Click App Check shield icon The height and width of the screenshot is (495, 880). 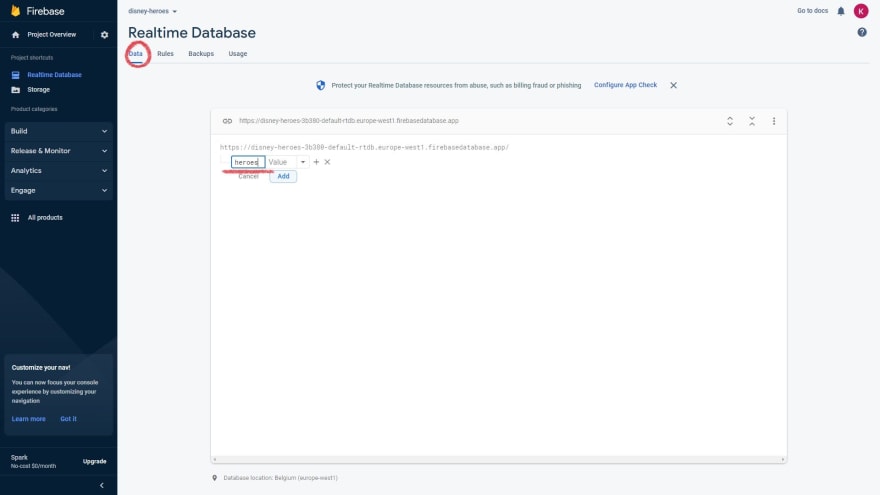pyautogui.click(x=320, y=85)
